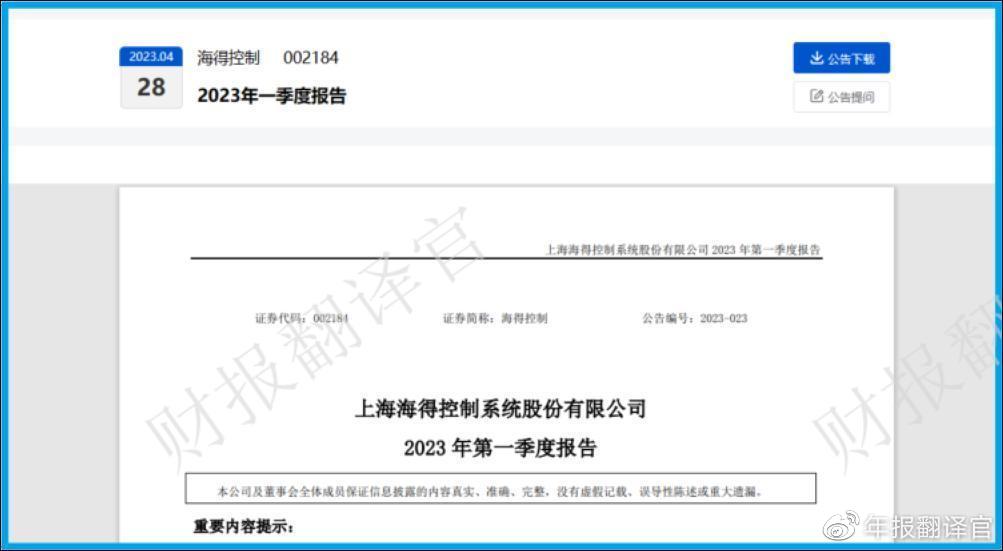Click the 证券简称：海得控制 text
Image resolution: width=1003 pixels, height=551 pixels.
click(495, 318)
